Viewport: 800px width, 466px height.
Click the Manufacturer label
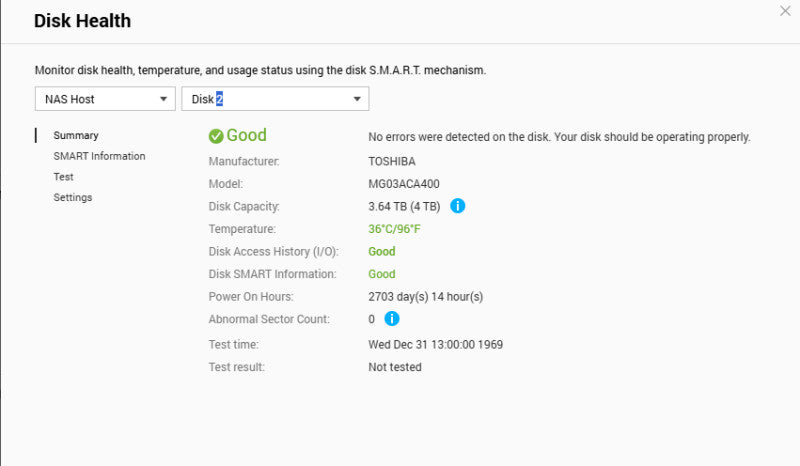[x=244, y=161]
